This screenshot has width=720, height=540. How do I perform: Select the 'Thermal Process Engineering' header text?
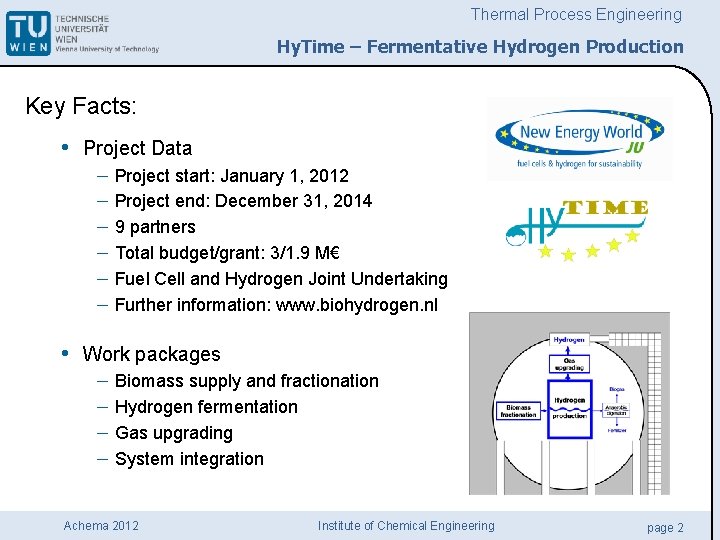(x=576, y=14)
